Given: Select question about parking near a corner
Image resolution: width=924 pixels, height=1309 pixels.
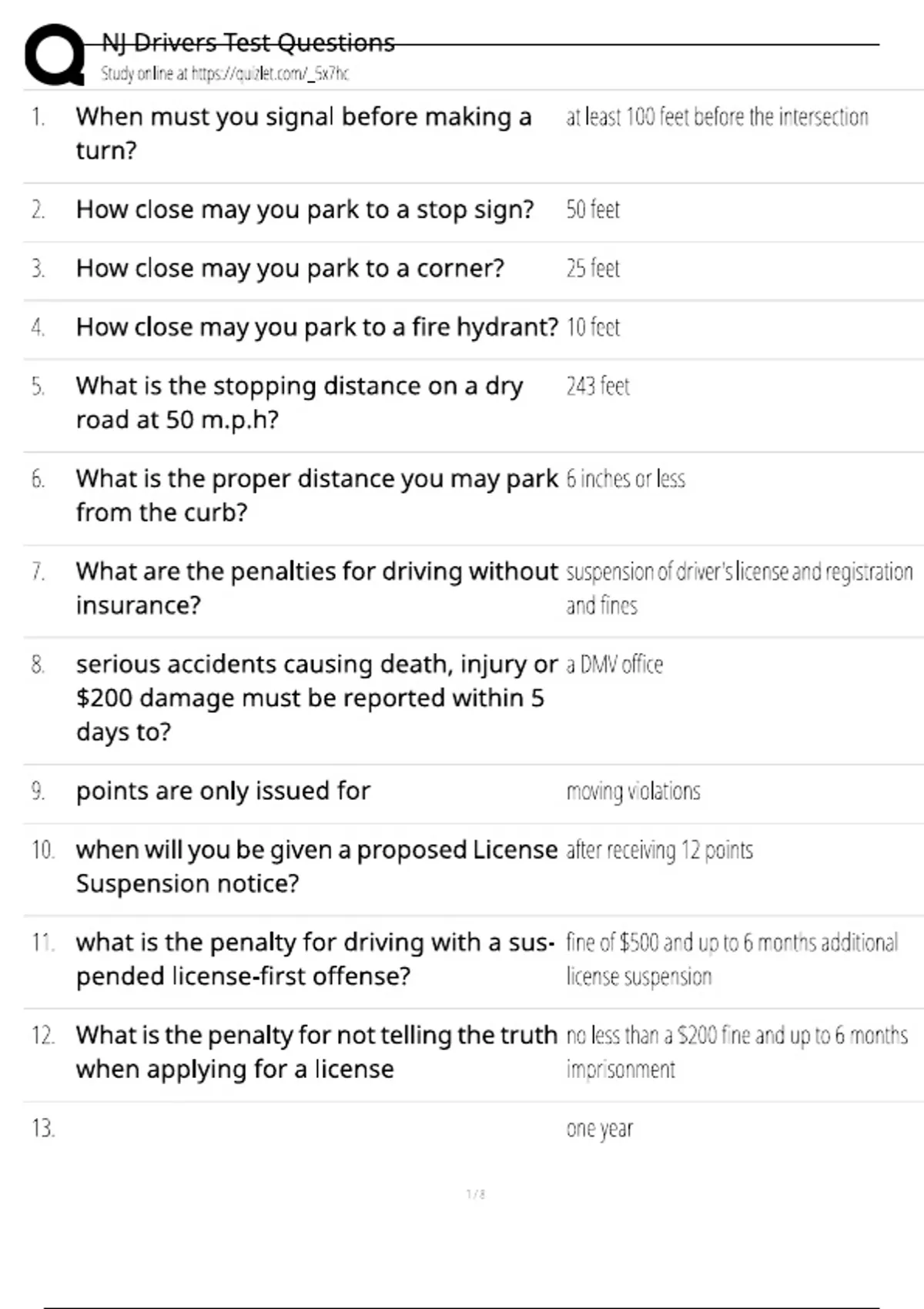Looking at the screenshot, I should [x=290, y=268].
